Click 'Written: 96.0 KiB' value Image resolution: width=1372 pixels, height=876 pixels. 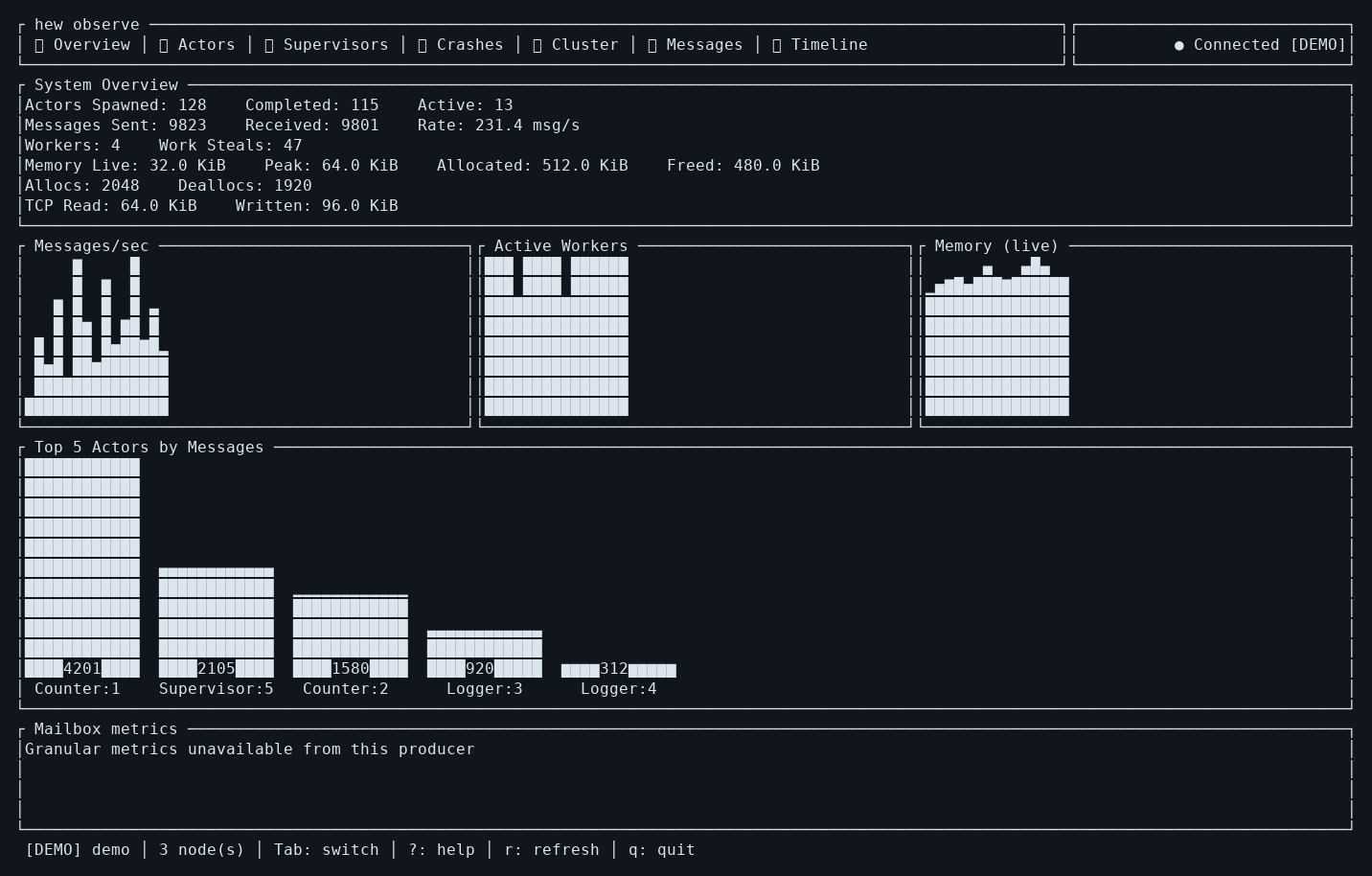317,206
